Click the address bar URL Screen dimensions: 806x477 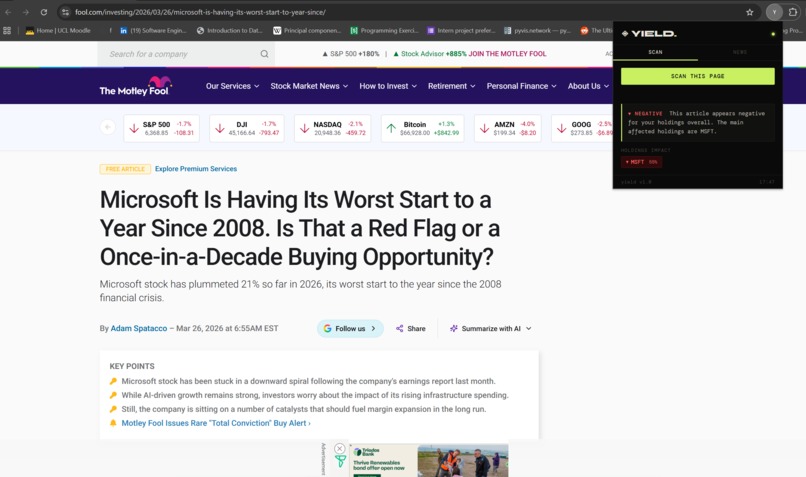point(200,12)
